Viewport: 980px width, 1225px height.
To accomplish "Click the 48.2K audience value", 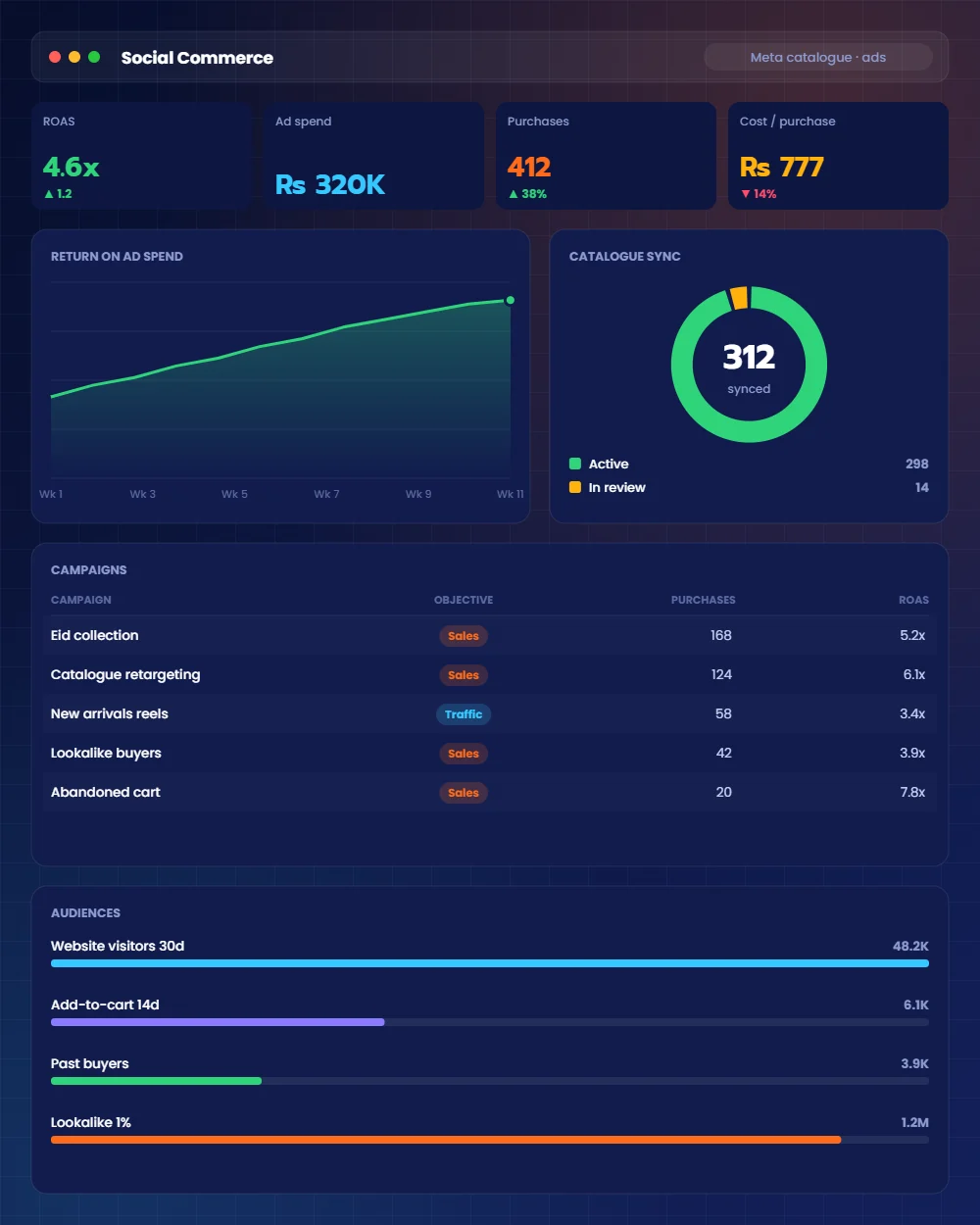I will [x=910, y=946].
